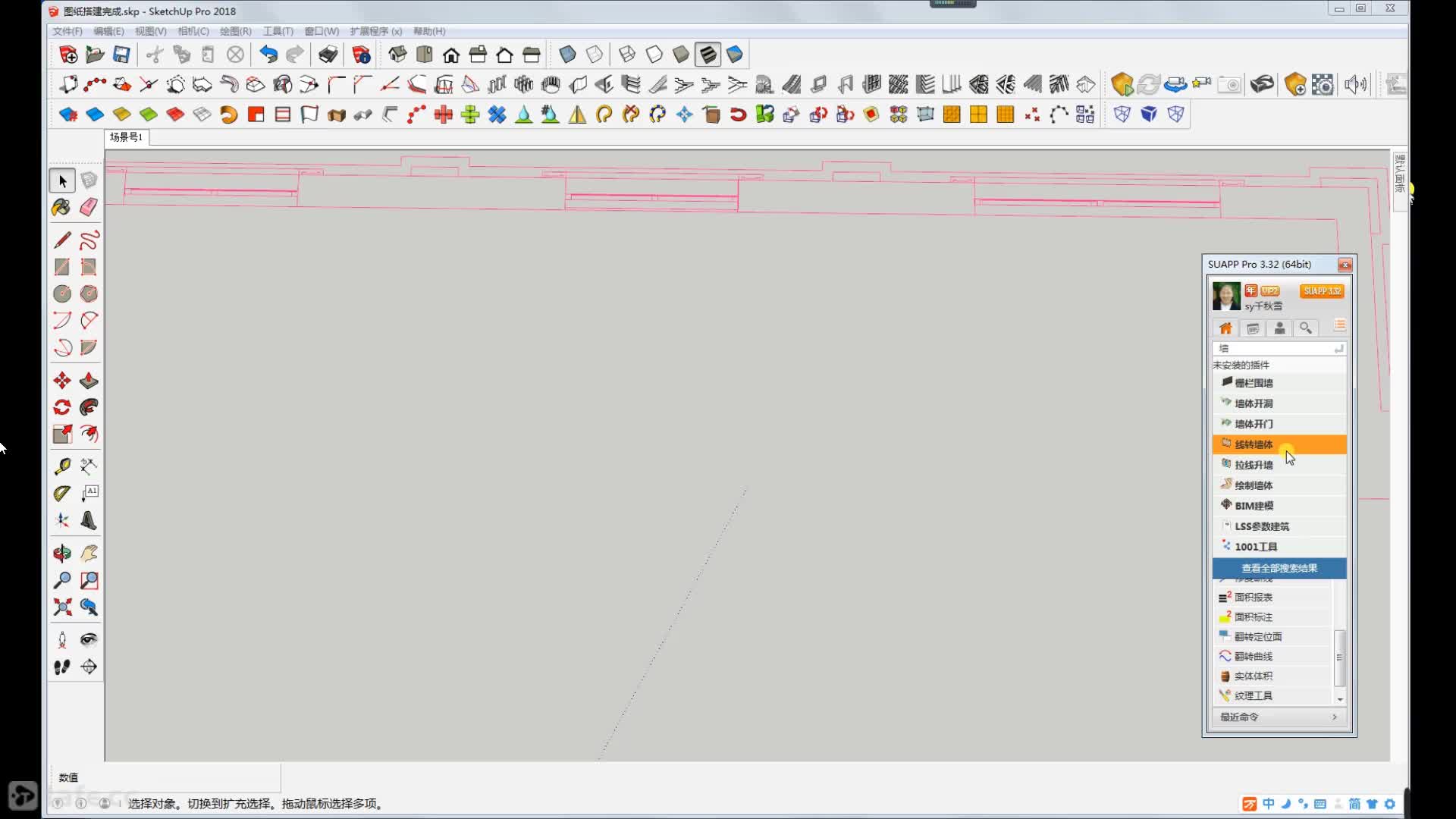This screenshot has width=1456, height=819.
Task: Run the 纹理工具 command
Action: [1274, 696]
